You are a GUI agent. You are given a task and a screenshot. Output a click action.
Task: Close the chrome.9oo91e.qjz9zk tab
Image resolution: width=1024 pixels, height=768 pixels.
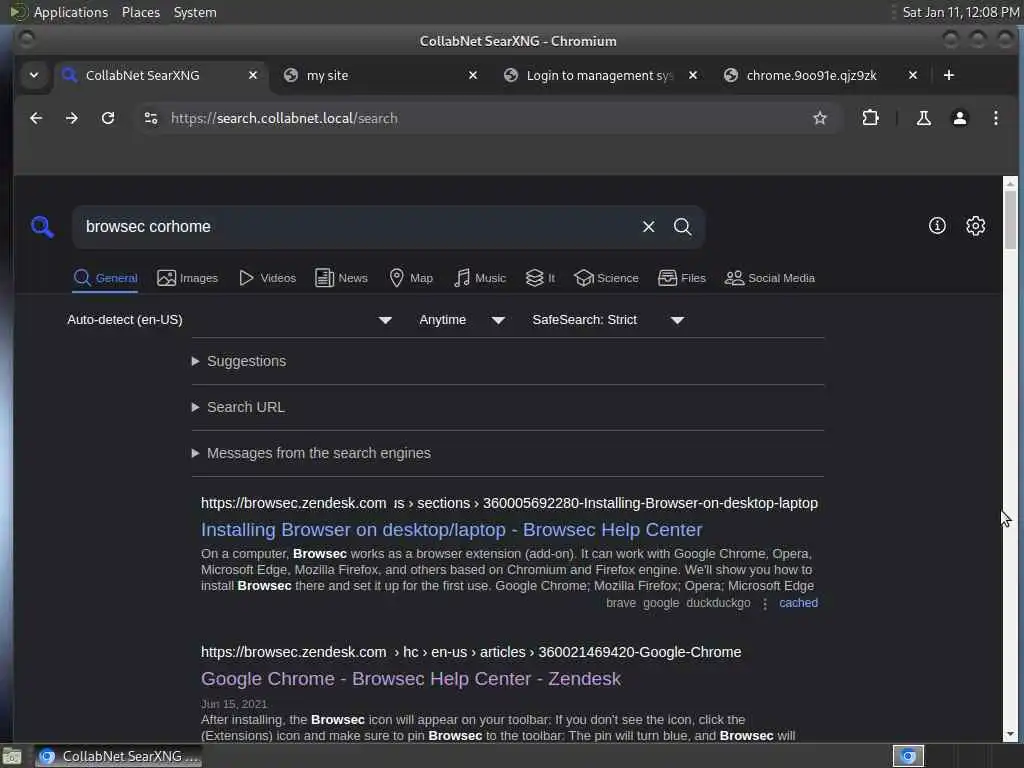click(x=913, y=75)
